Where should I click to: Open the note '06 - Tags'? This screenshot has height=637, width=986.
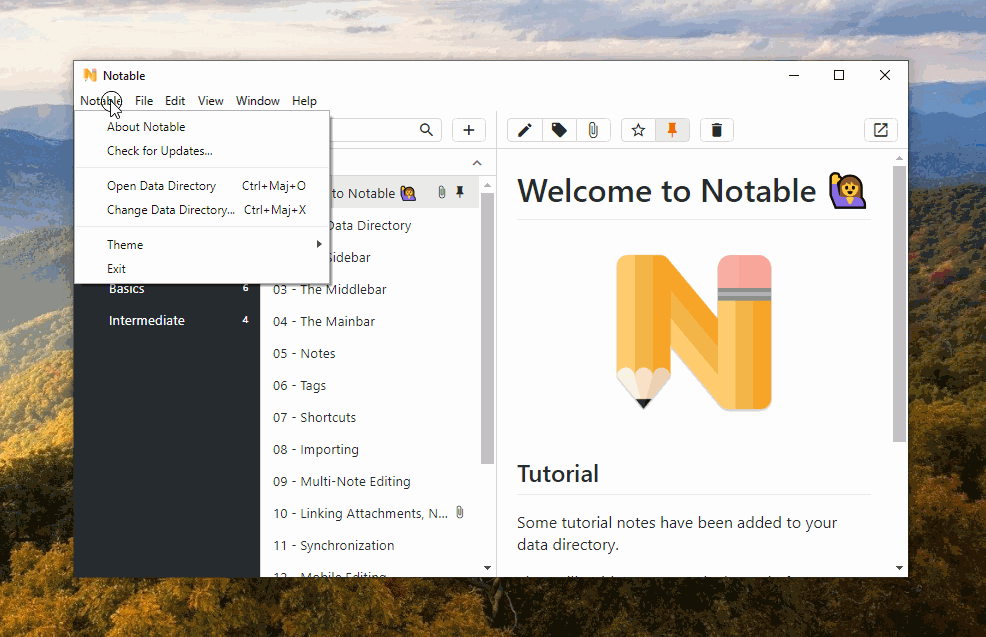(x=370, y=385)
